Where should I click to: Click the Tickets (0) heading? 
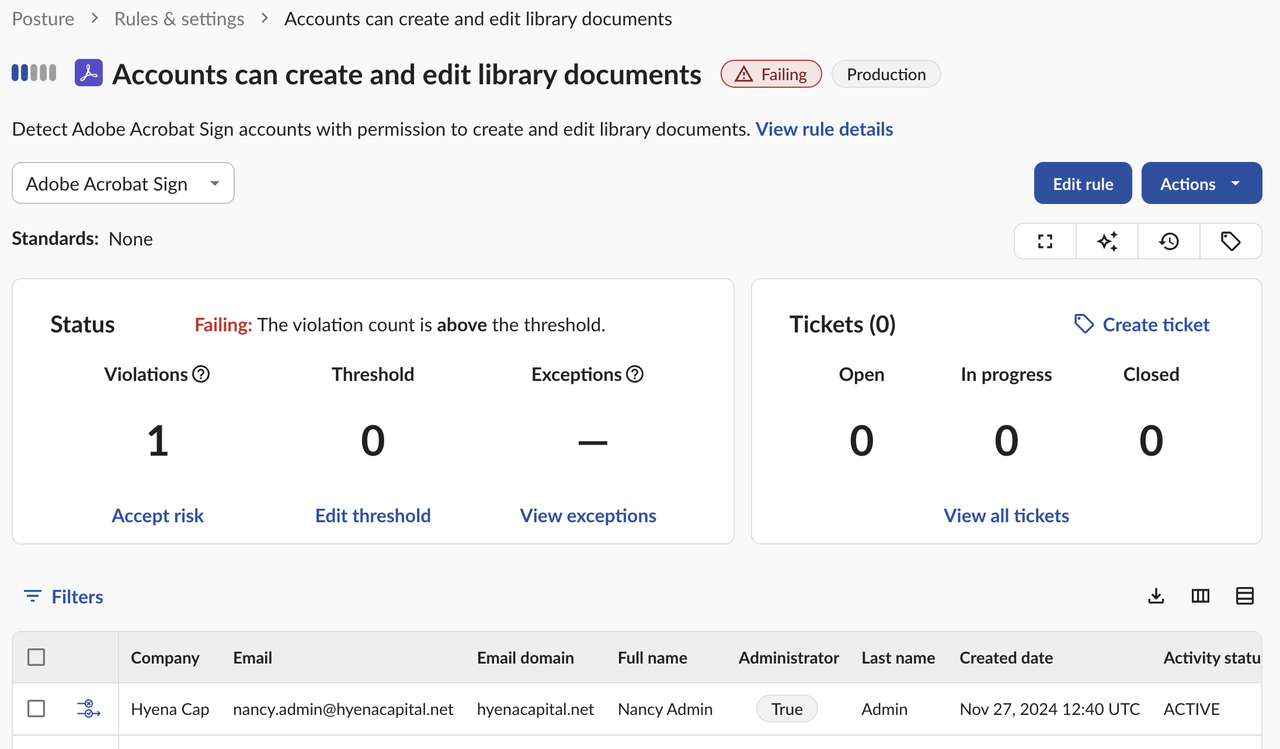click(843, 324)
